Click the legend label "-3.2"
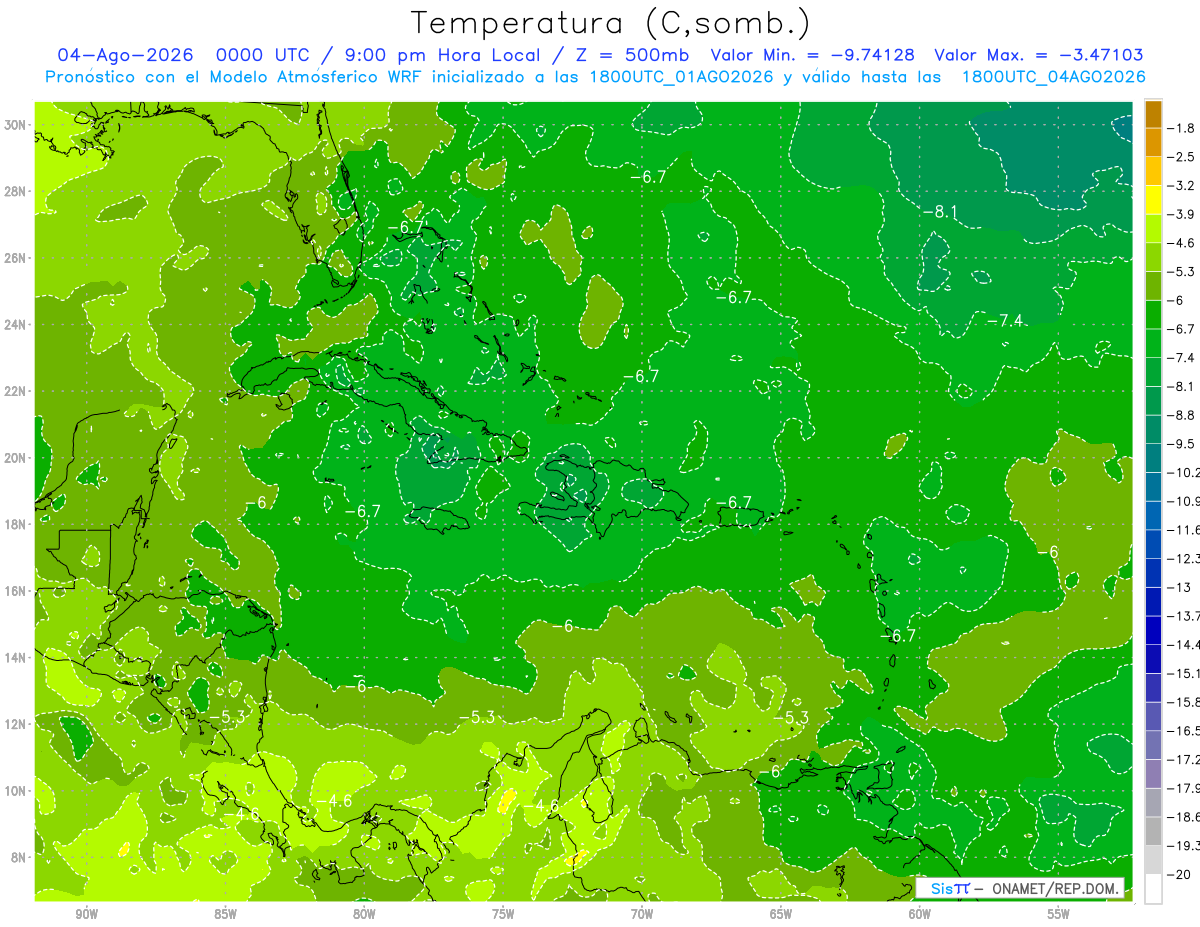The width and height of the screenshot is (1200, 927). [1181, 186]
